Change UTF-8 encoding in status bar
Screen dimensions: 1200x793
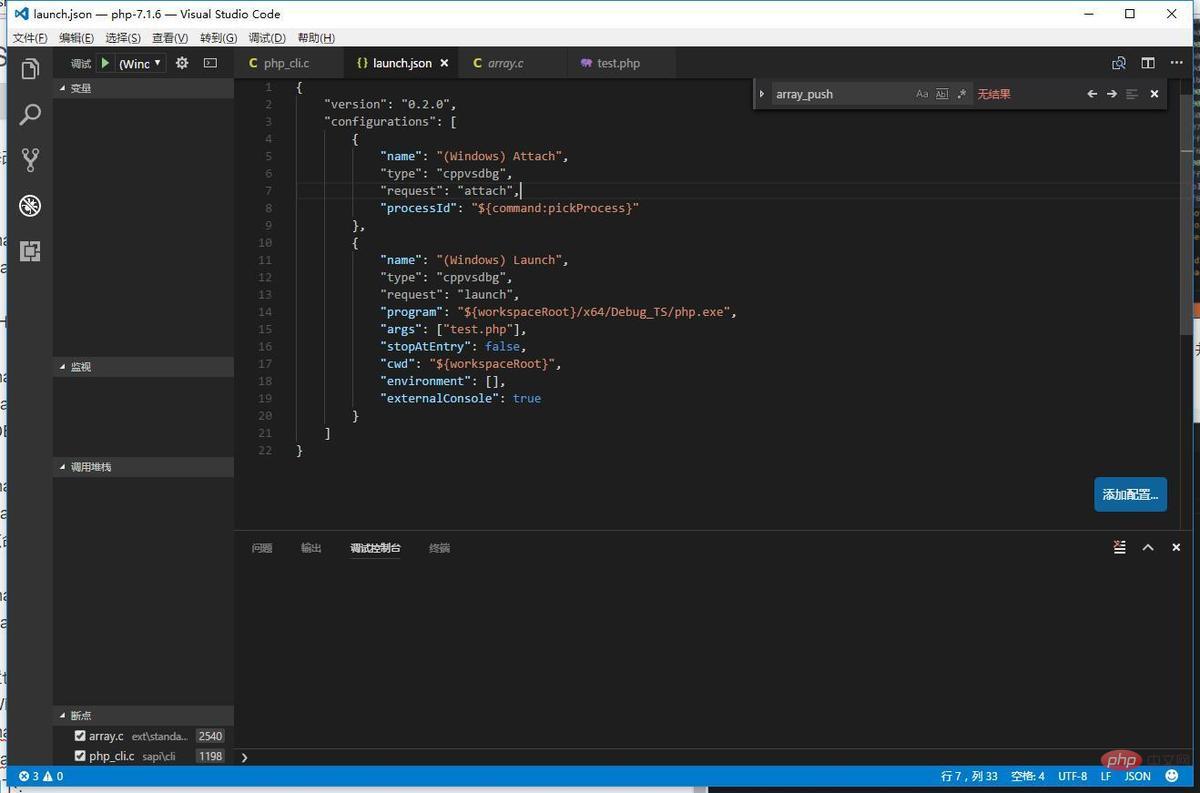coord(1072,776)
